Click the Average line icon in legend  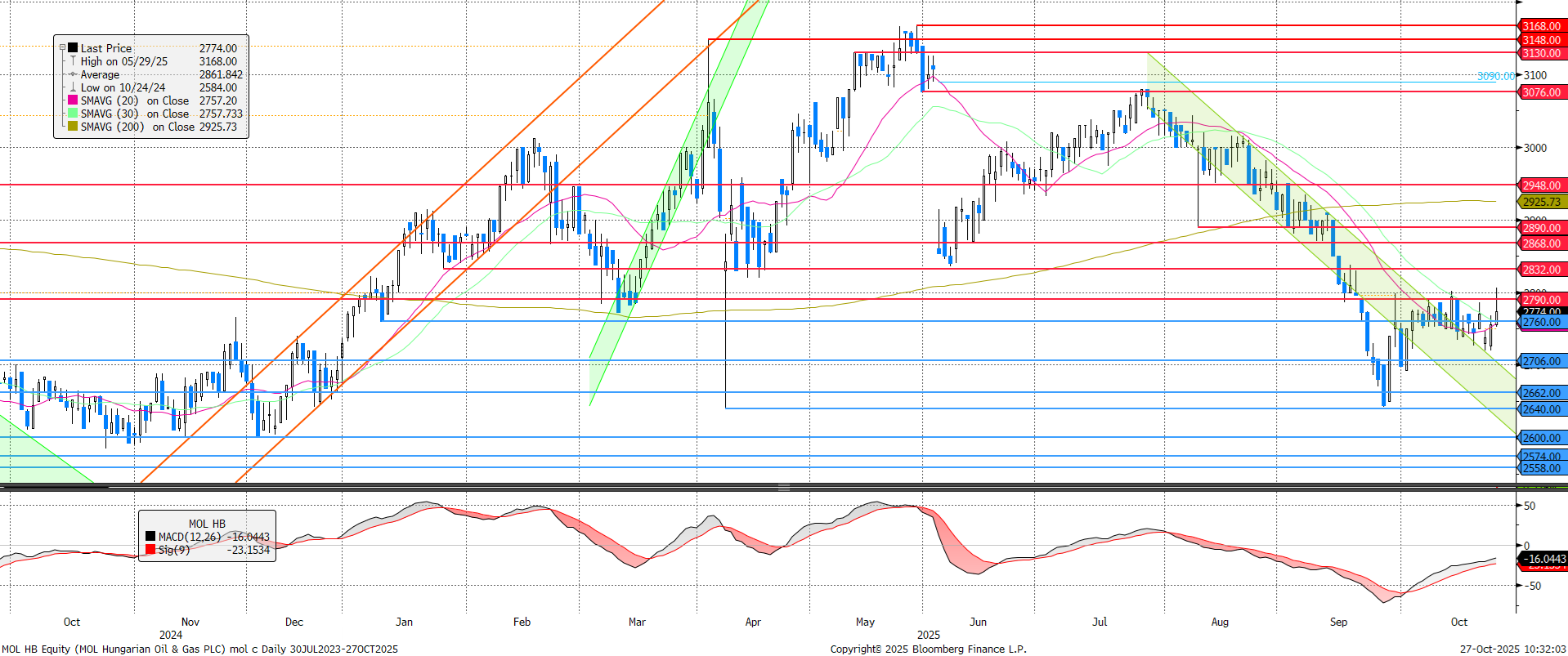pyautogui.click(x=73, y=74)
